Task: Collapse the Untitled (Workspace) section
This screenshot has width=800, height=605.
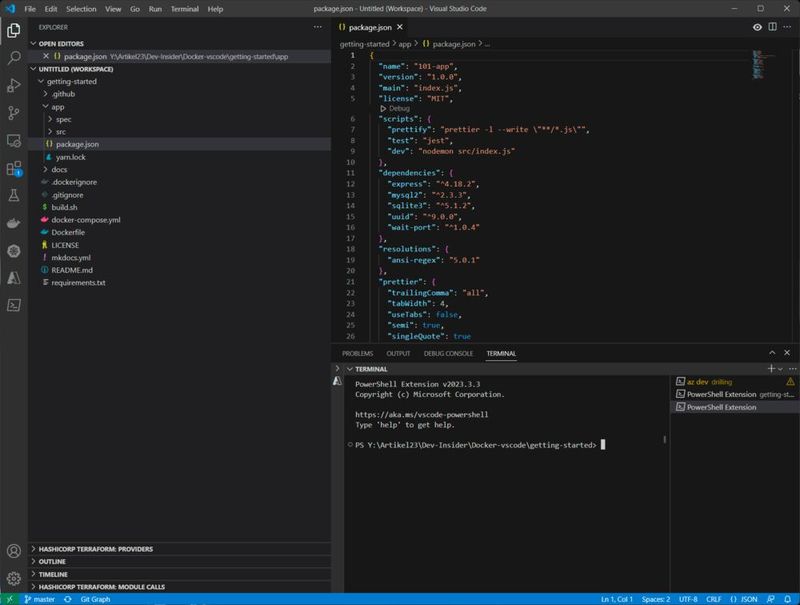Action: click(x=33, y=69)
